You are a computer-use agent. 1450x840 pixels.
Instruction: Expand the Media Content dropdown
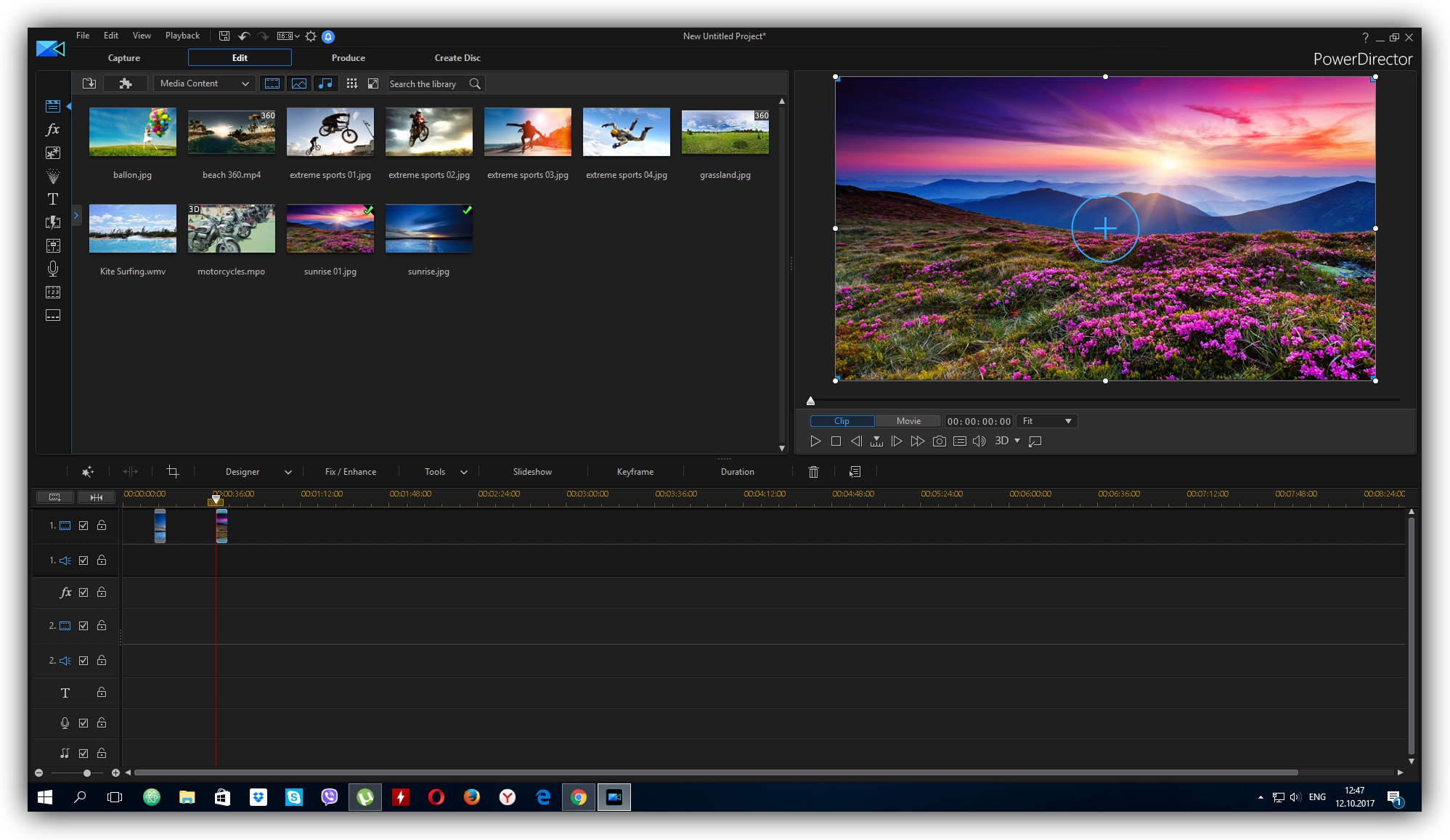coord(204,83)
